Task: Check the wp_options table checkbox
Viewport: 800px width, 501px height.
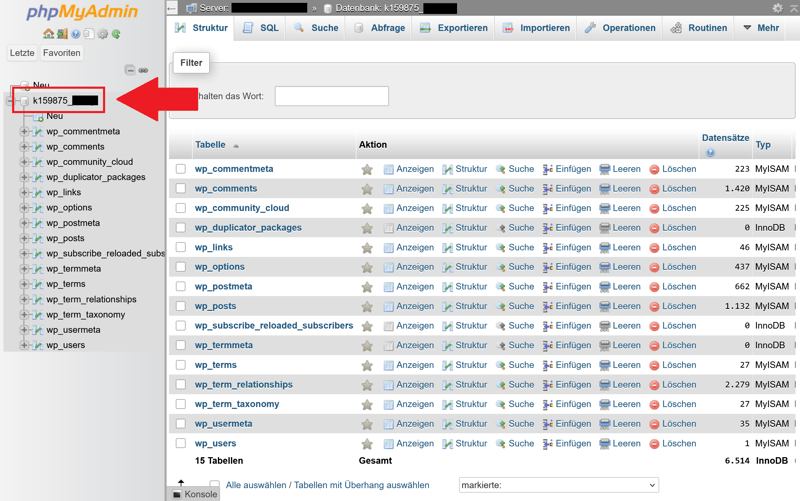Action: click(x=181, y=267)
